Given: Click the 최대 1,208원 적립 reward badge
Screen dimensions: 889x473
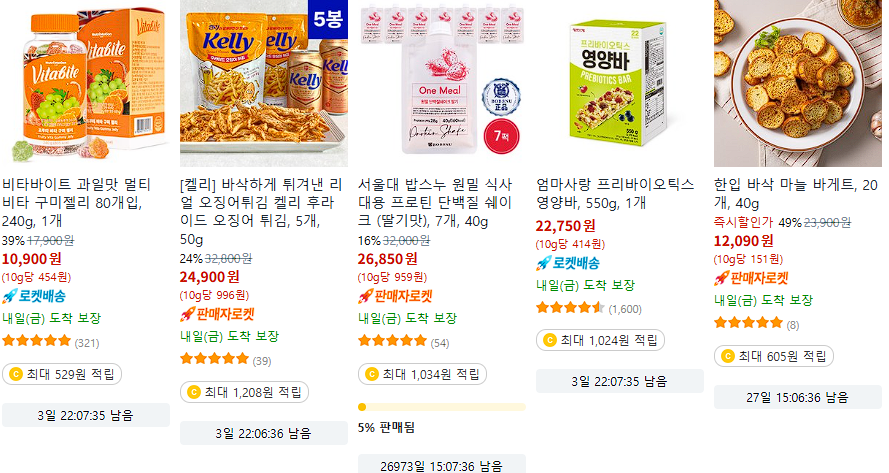Looking at the screenshot, I should [244, 392].
